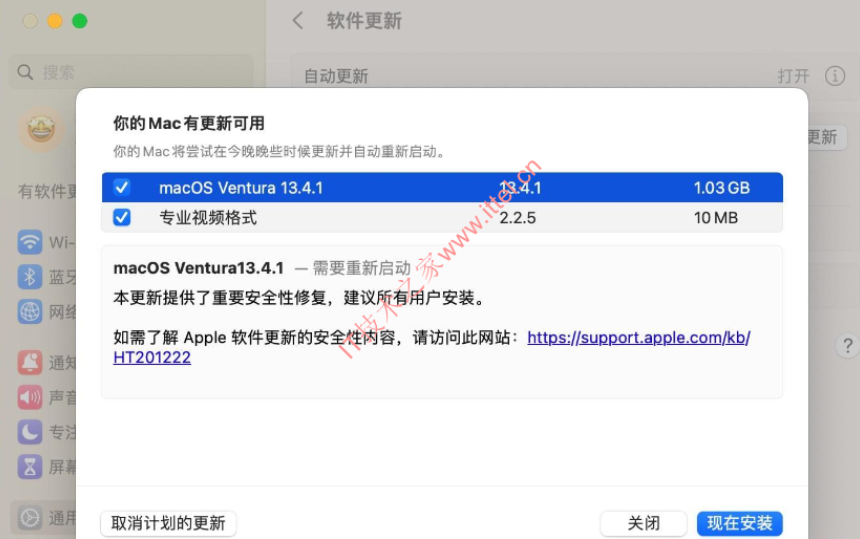Uncheck the 专业视频格式 update checkbox
Image resolution: width=860 pixels, height=539 pixels.
coord(122,218)
